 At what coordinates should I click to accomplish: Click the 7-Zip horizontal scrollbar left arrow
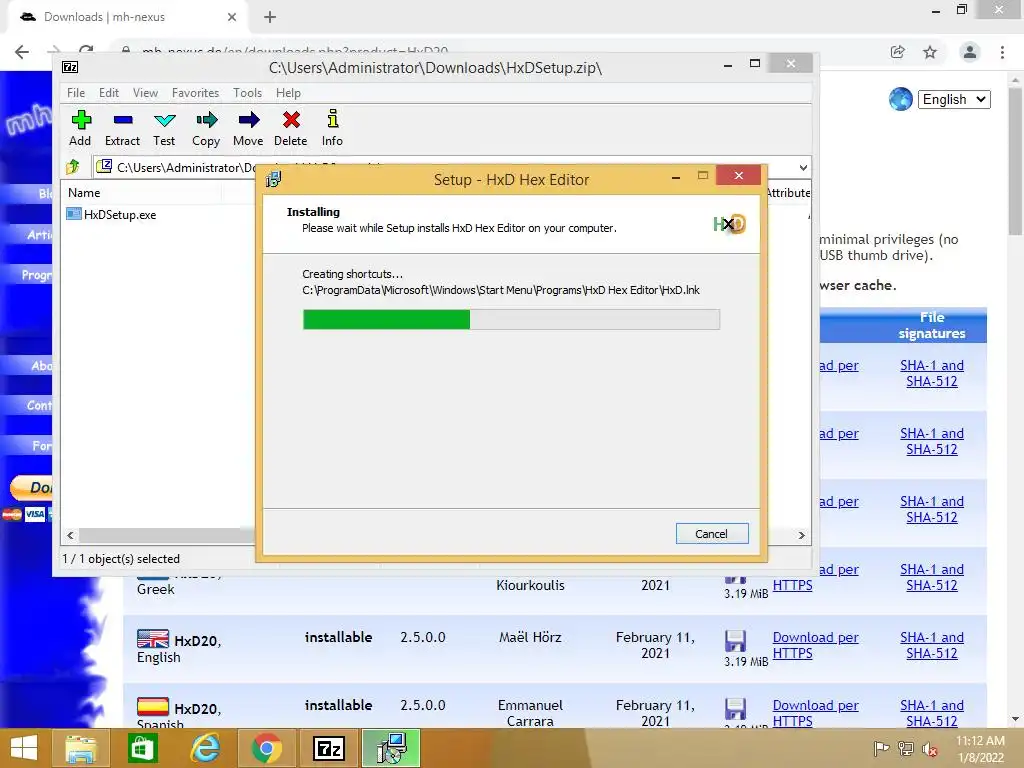click(x=70, y=536)
